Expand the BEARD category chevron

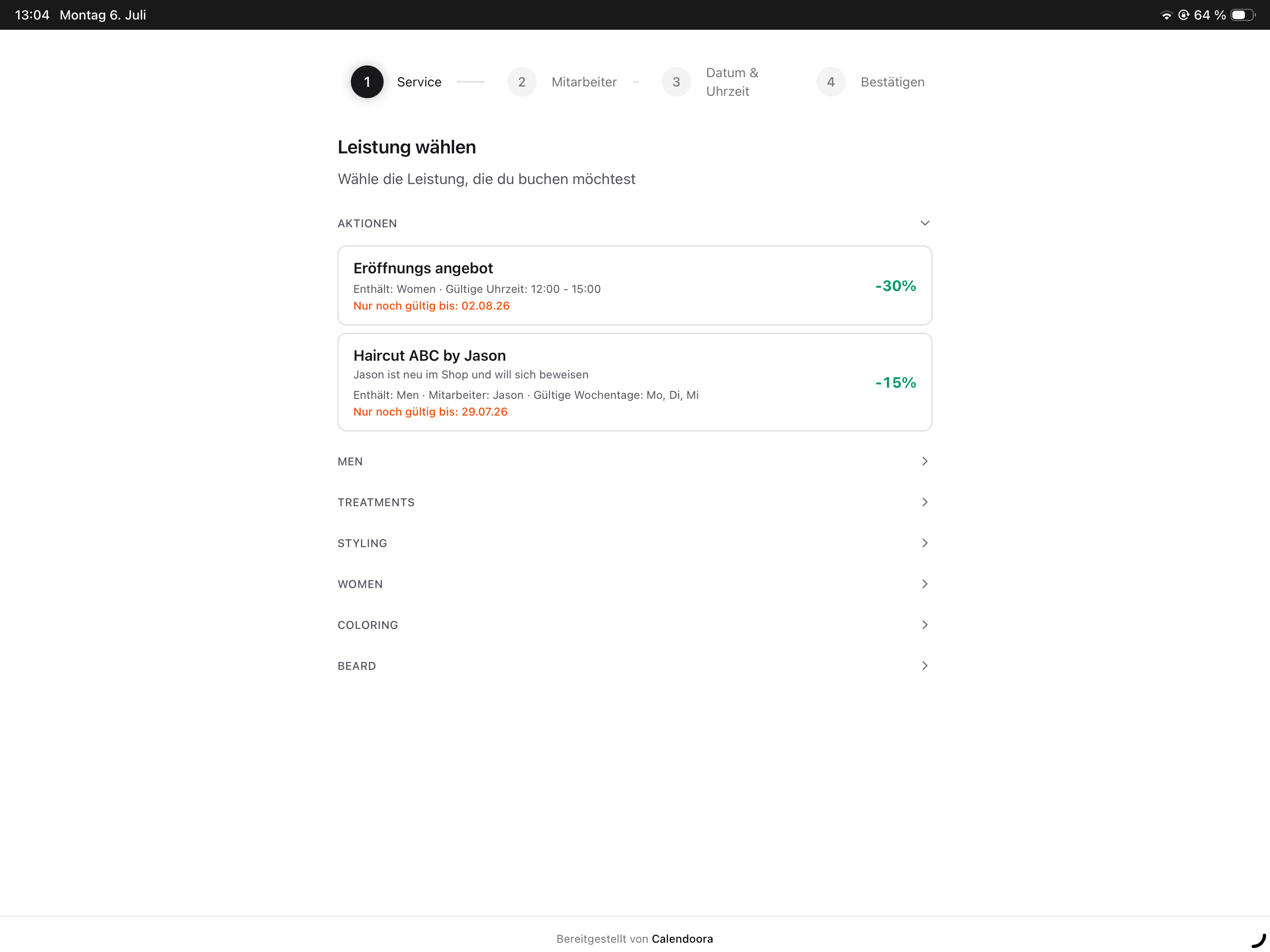point(924,666)
